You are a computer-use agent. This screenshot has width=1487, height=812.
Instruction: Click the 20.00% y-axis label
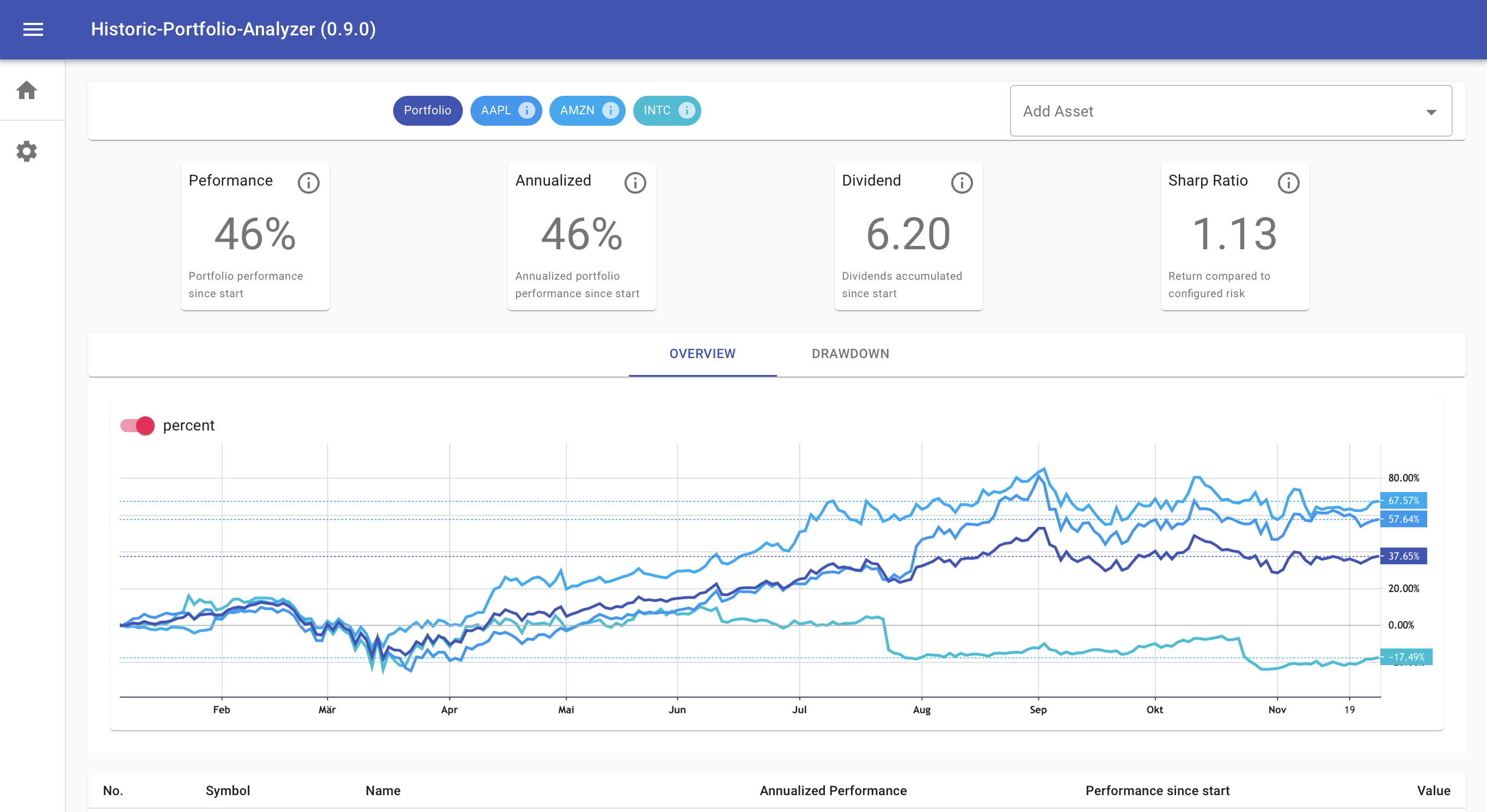click(x=1403, y=589)
